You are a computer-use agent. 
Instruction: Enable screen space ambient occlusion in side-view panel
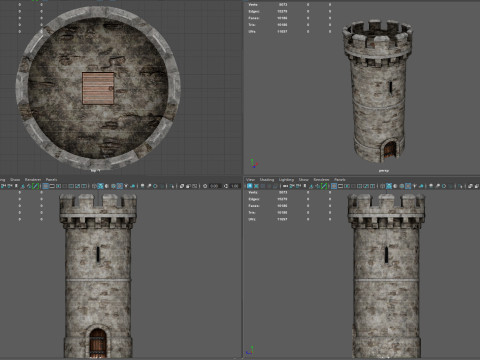431,186
